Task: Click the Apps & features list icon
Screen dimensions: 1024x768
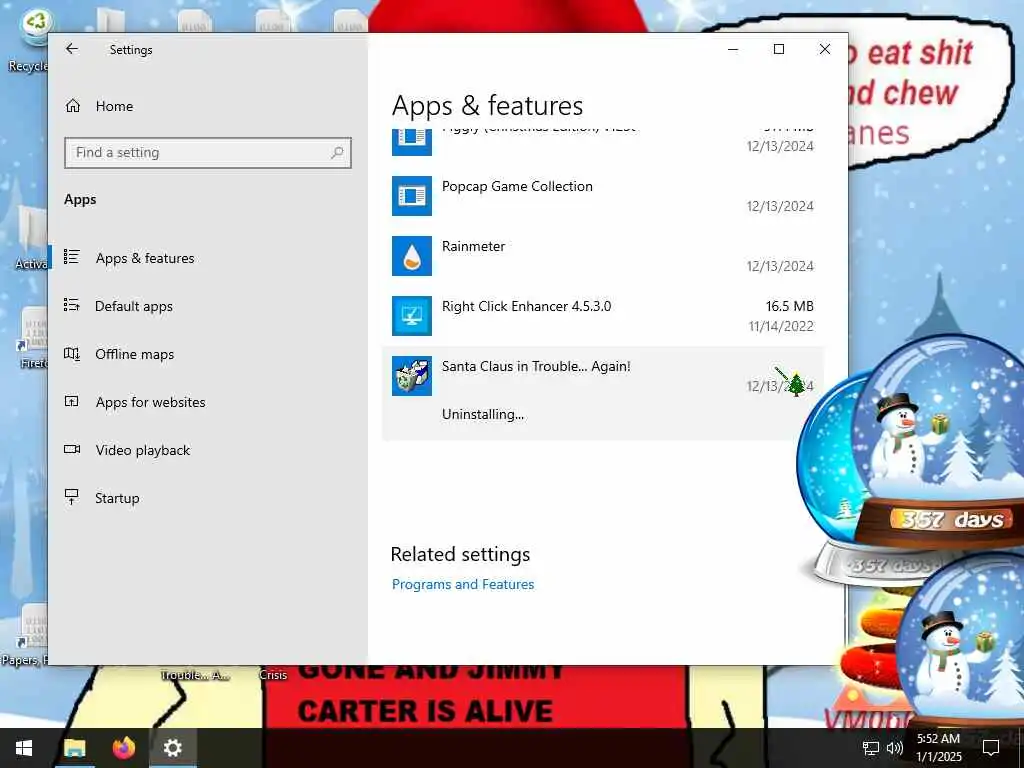Action: [x=72, y=257]
